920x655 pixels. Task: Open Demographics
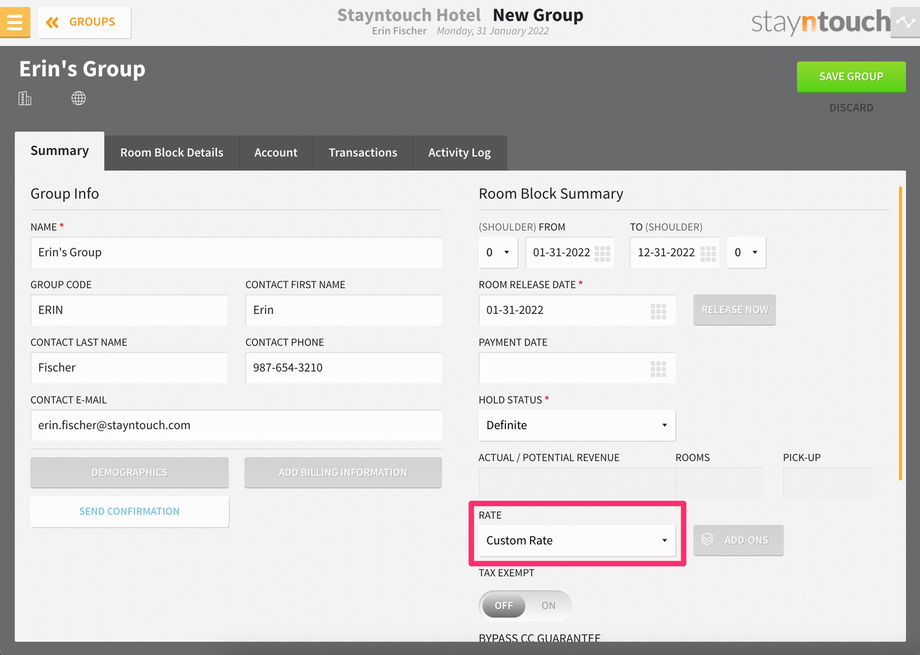[x=129, y=472]
